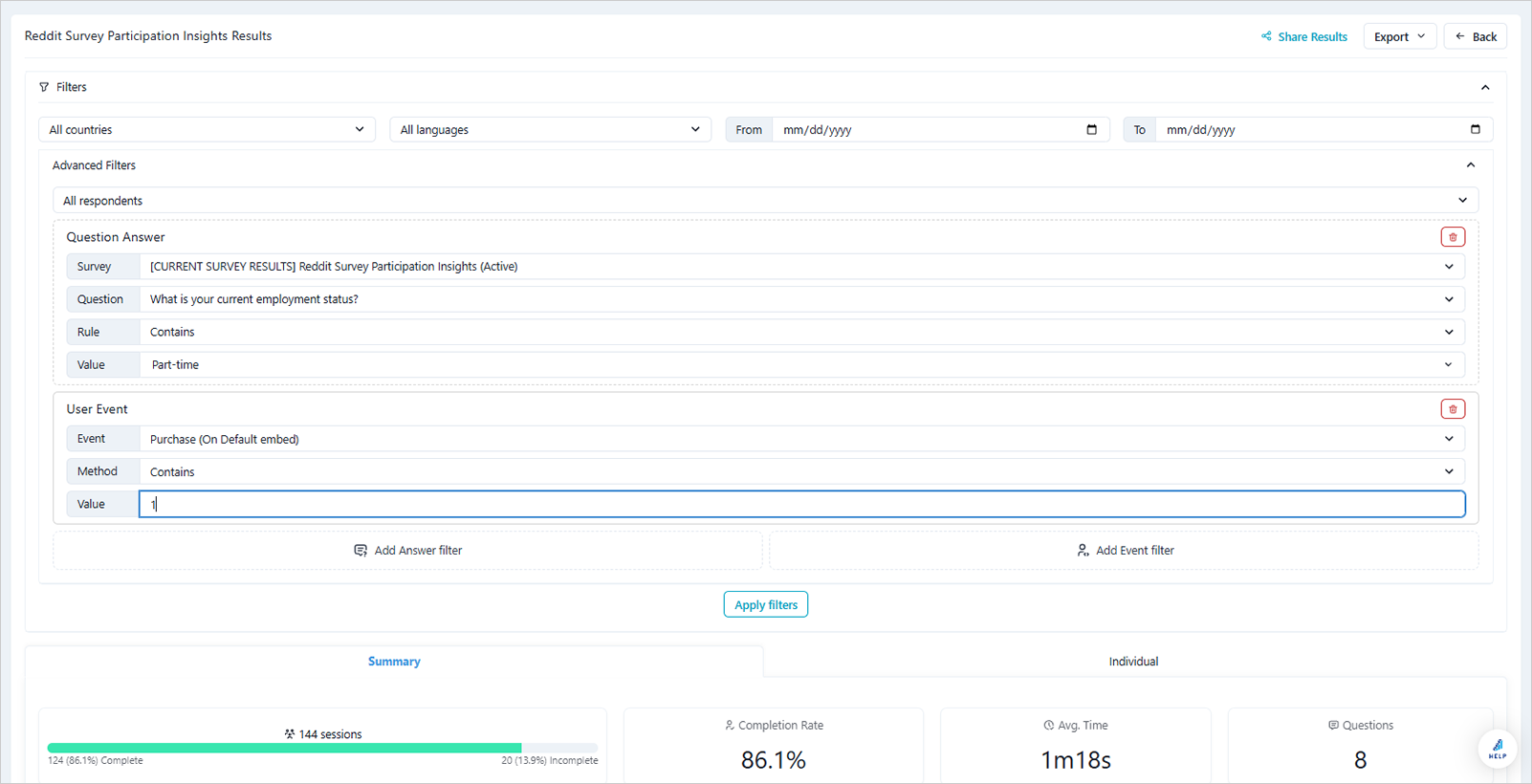
Task: Open the Help widget icon
Action: click(x=1498, y=749)
